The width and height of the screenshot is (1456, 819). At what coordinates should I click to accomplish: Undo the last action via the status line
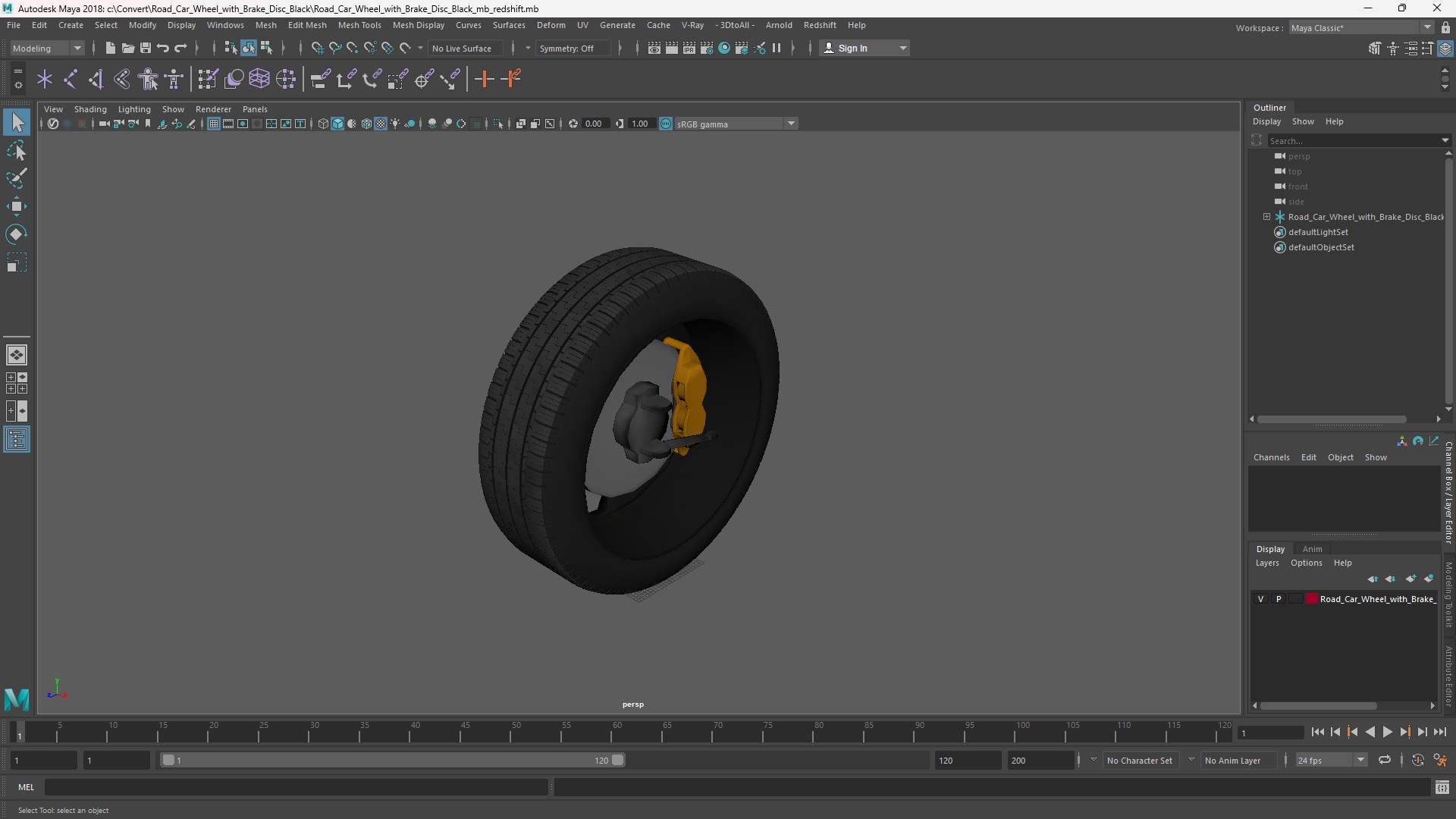(162, 48)
